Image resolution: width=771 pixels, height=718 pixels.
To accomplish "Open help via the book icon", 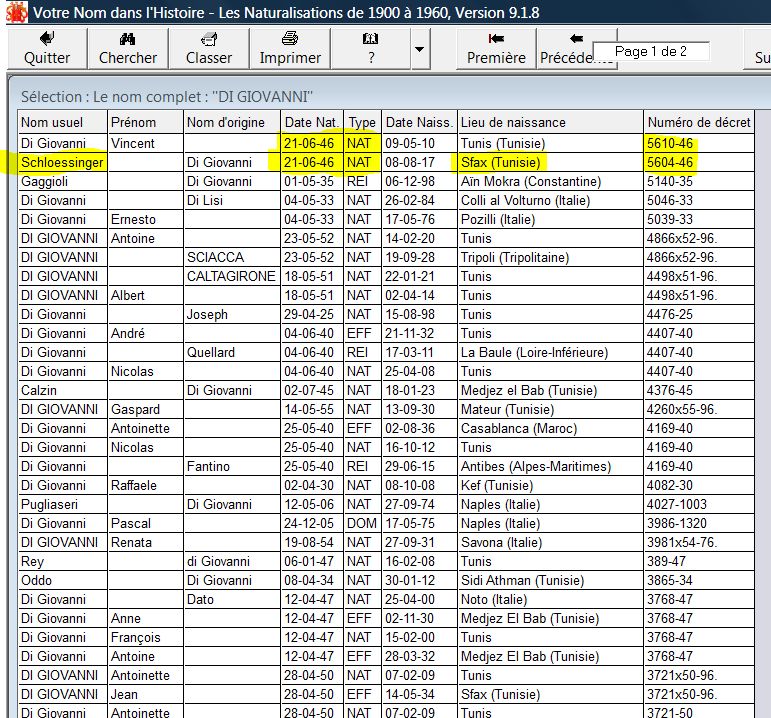I will [x=370, y=38].
